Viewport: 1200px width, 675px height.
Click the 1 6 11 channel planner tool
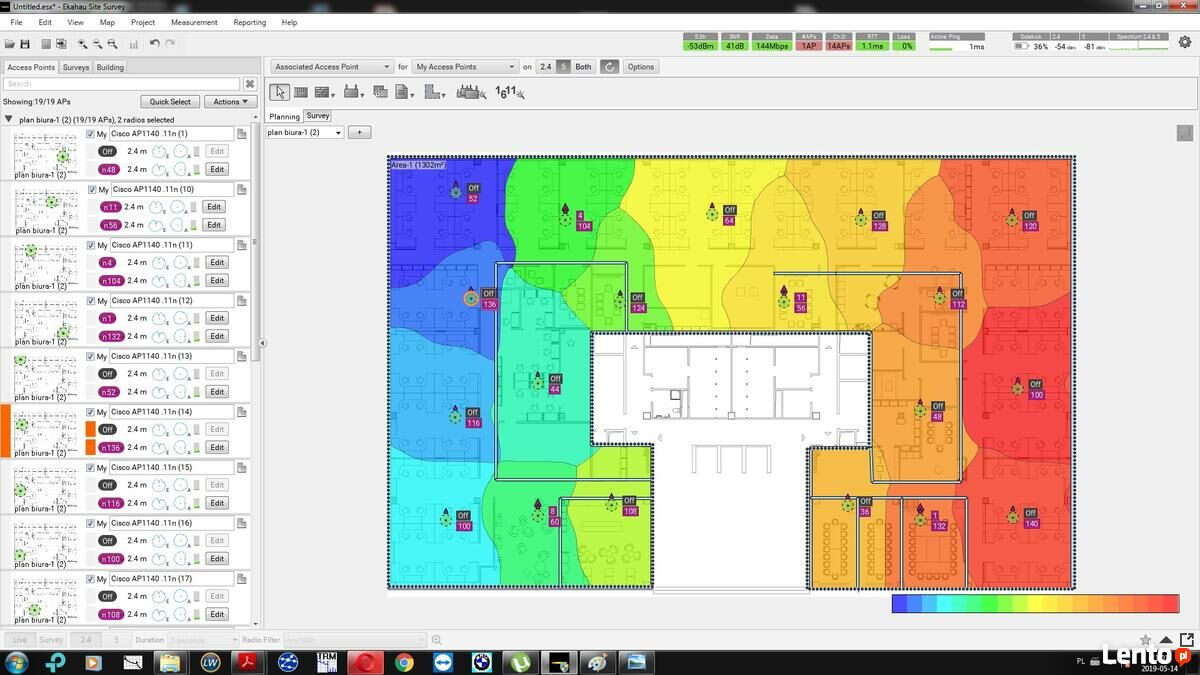509,92
